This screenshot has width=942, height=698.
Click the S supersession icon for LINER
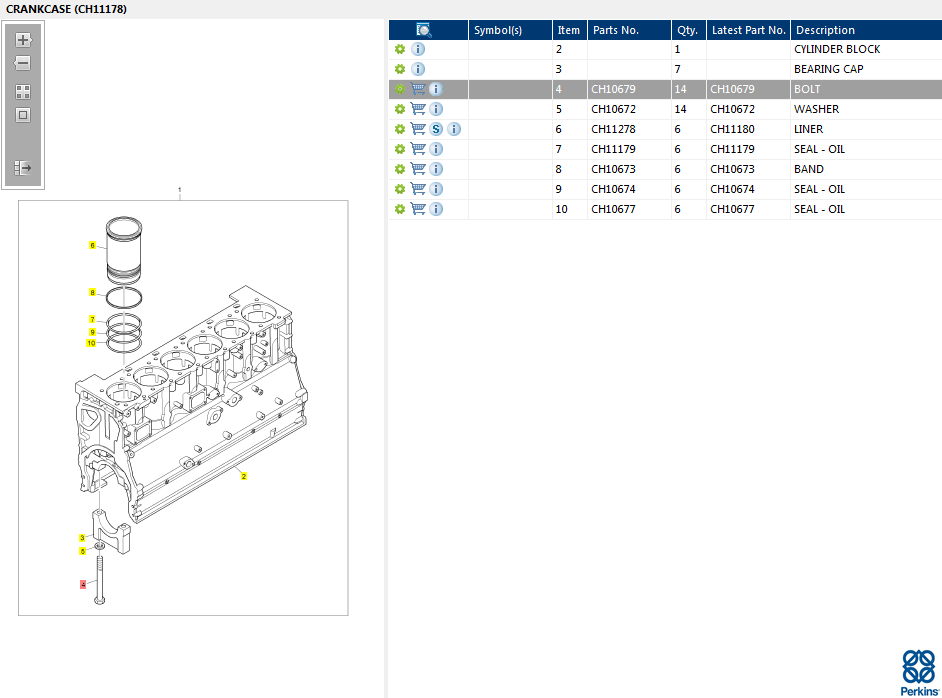pyautogui.click(x=436, y=129)
